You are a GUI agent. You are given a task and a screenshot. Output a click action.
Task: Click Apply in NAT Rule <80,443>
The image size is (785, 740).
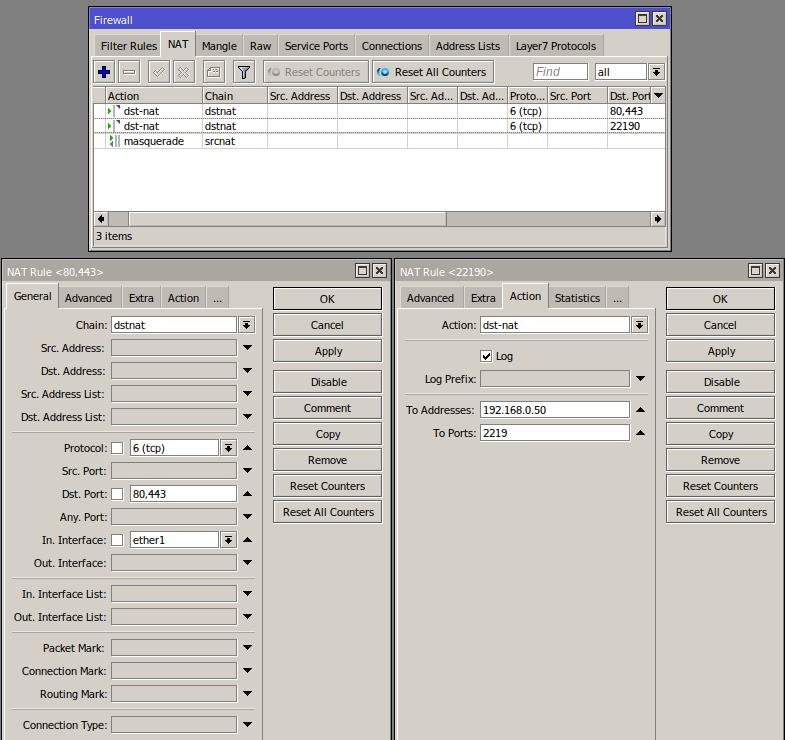pyautogui.click(x=327, y=351)
